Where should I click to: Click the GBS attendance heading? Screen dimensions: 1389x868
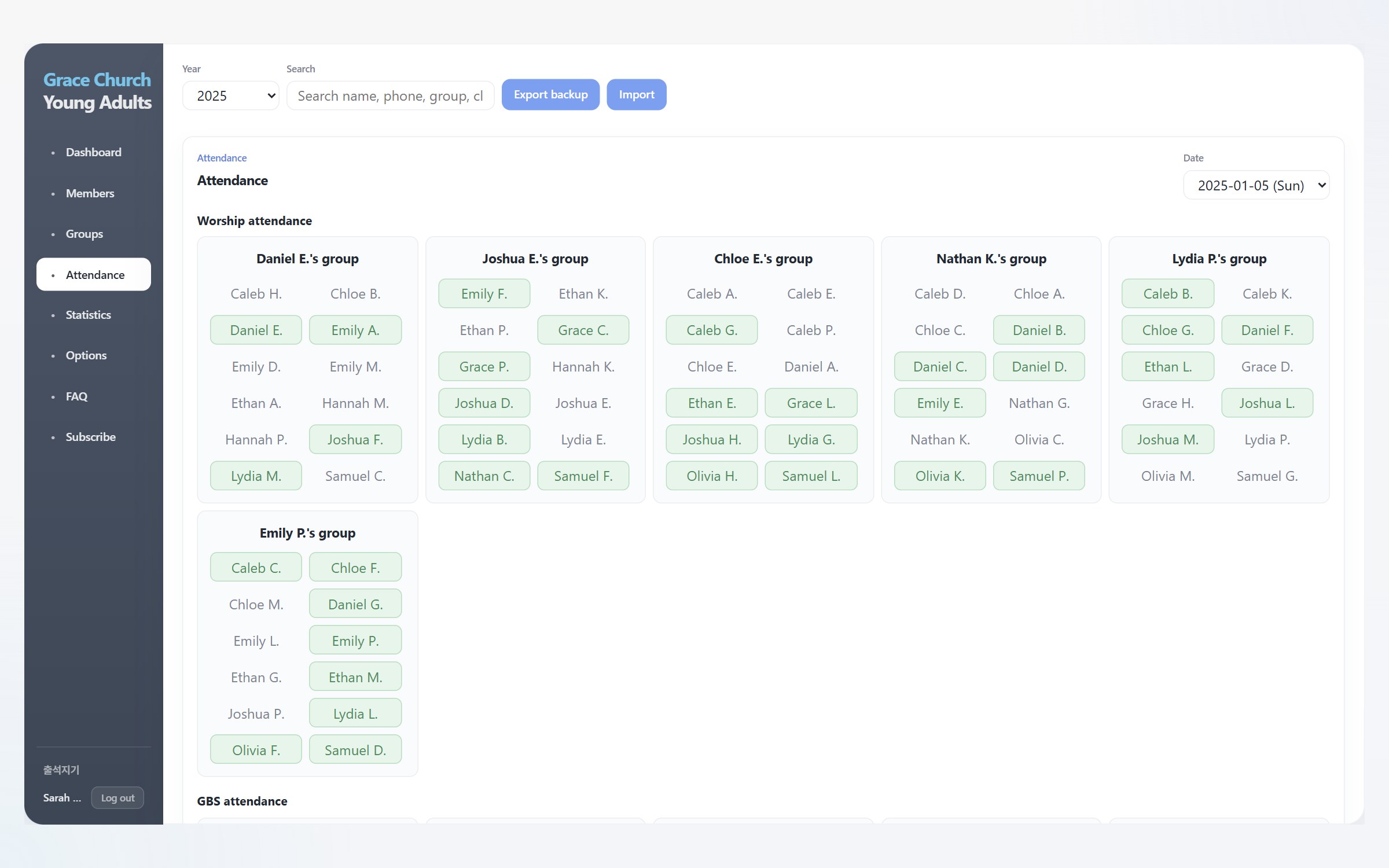(242, 801)
